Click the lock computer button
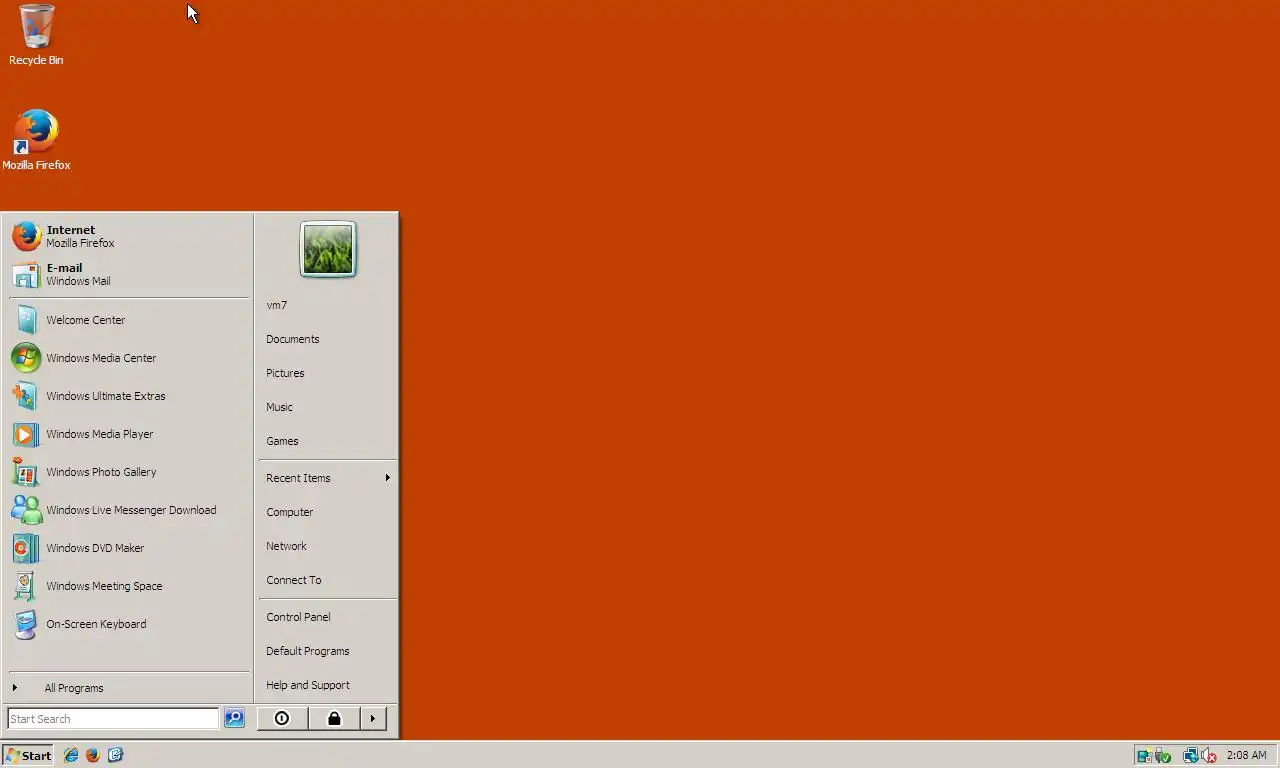Image resolution: width=1280 pixels, height=768 pixels. [334, 718]
